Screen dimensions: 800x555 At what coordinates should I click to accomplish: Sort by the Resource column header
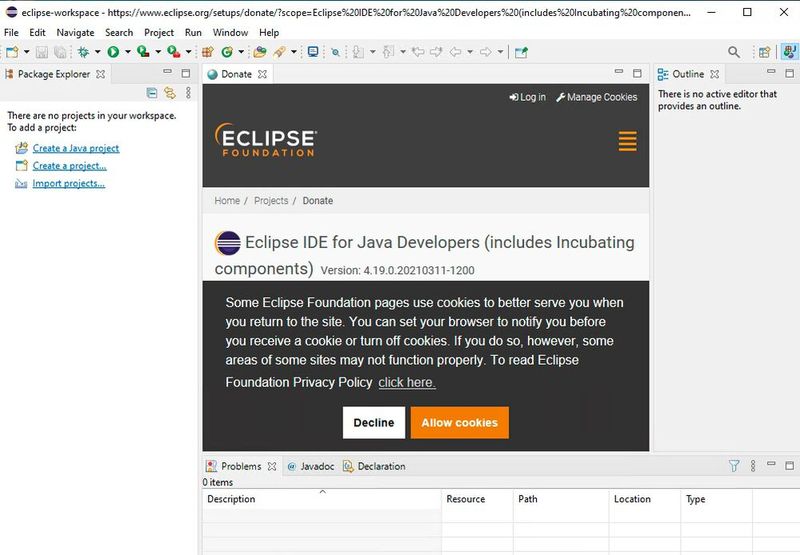[478, 499]
